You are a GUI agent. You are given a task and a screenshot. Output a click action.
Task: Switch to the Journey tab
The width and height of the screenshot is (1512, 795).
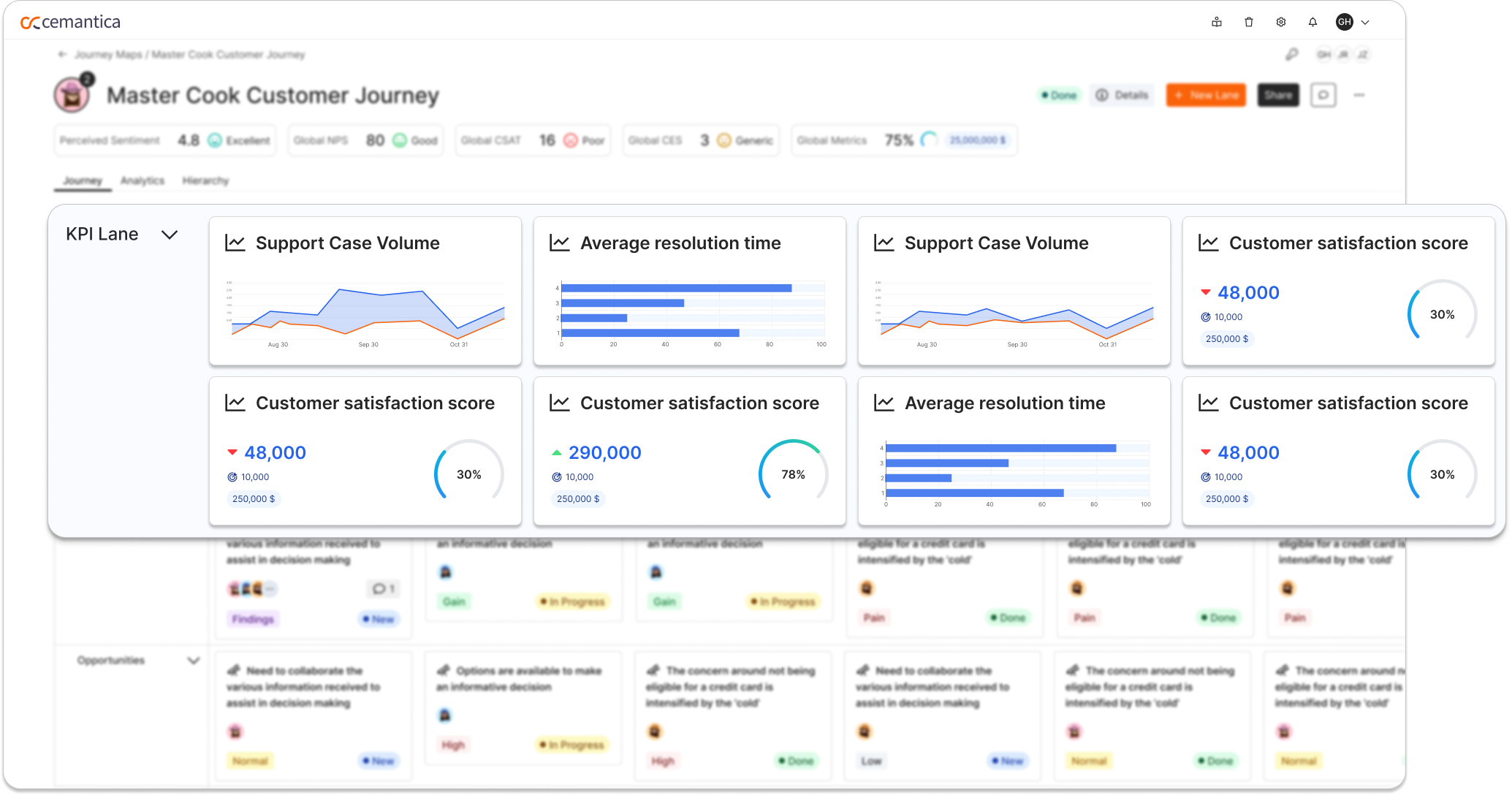coord(83,180)
